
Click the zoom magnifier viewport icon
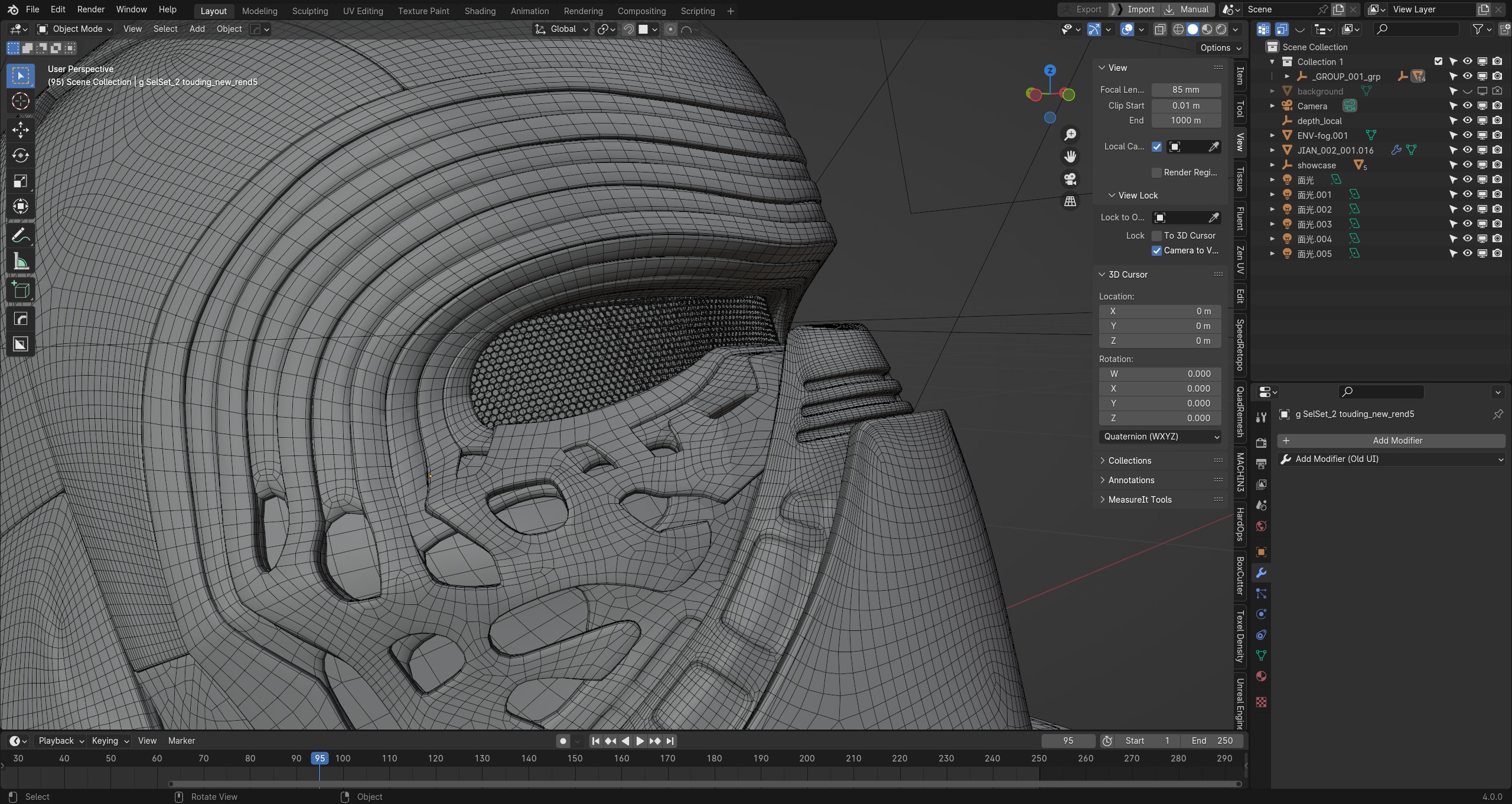point(1070,135)
